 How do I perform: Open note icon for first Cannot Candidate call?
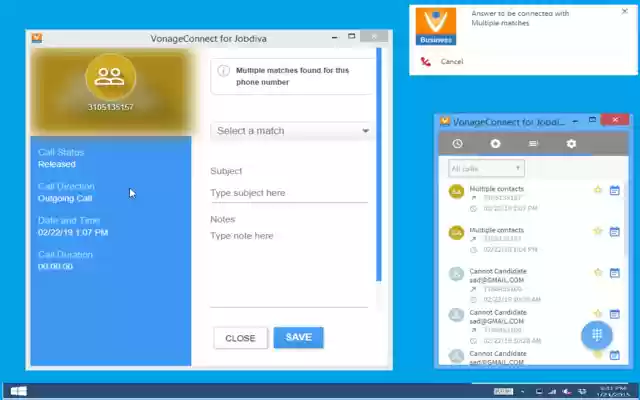coord(615,273)
